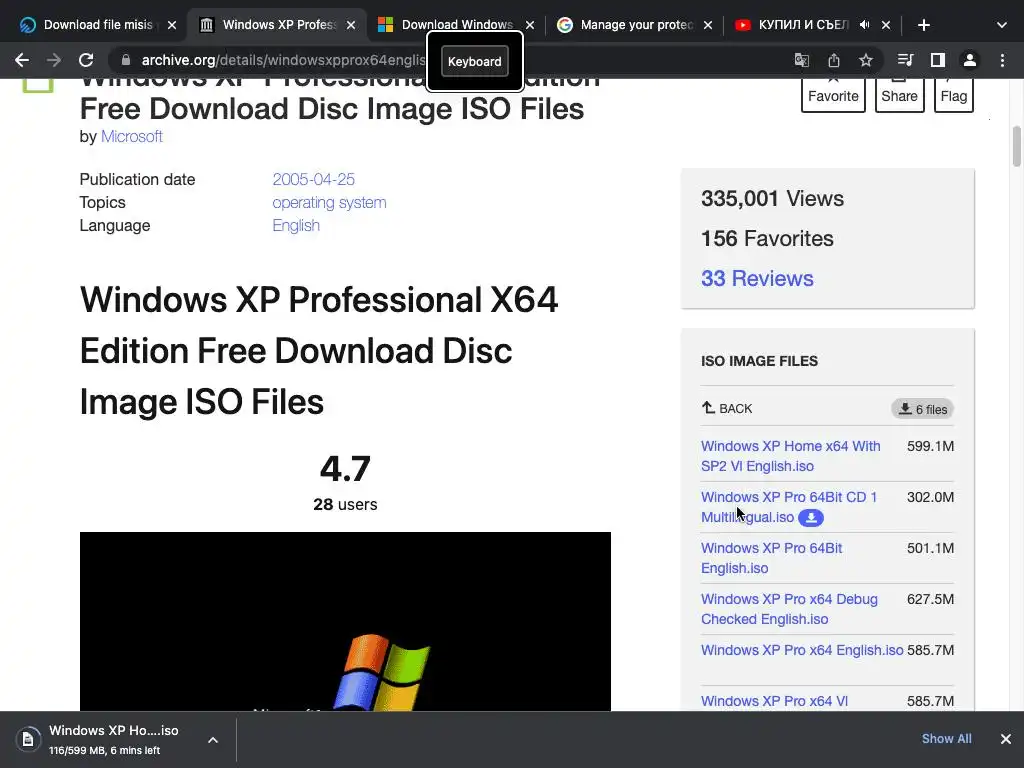
Task: Open the media control icon
Action: [x=905, y=61]
